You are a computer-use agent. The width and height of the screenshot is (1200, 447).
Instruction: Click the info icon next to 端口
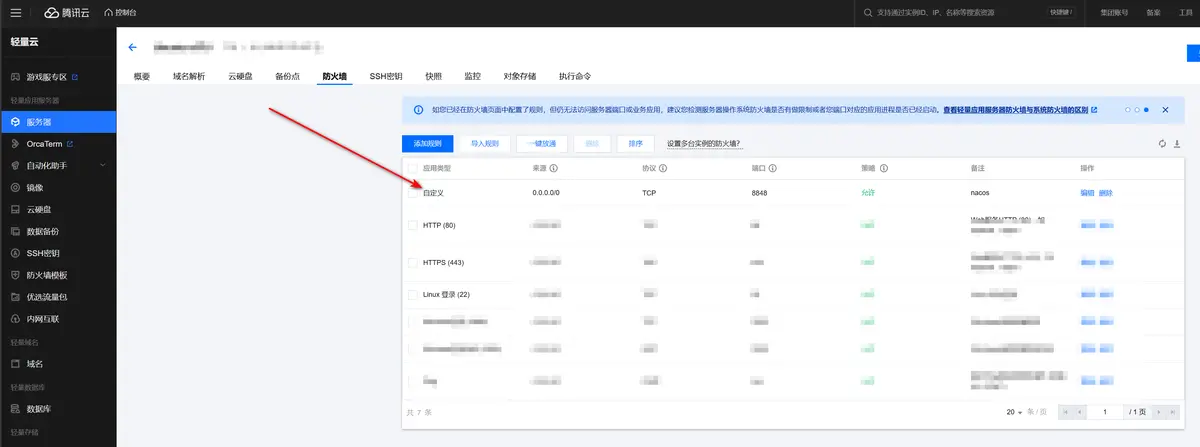tap(772, 168)
